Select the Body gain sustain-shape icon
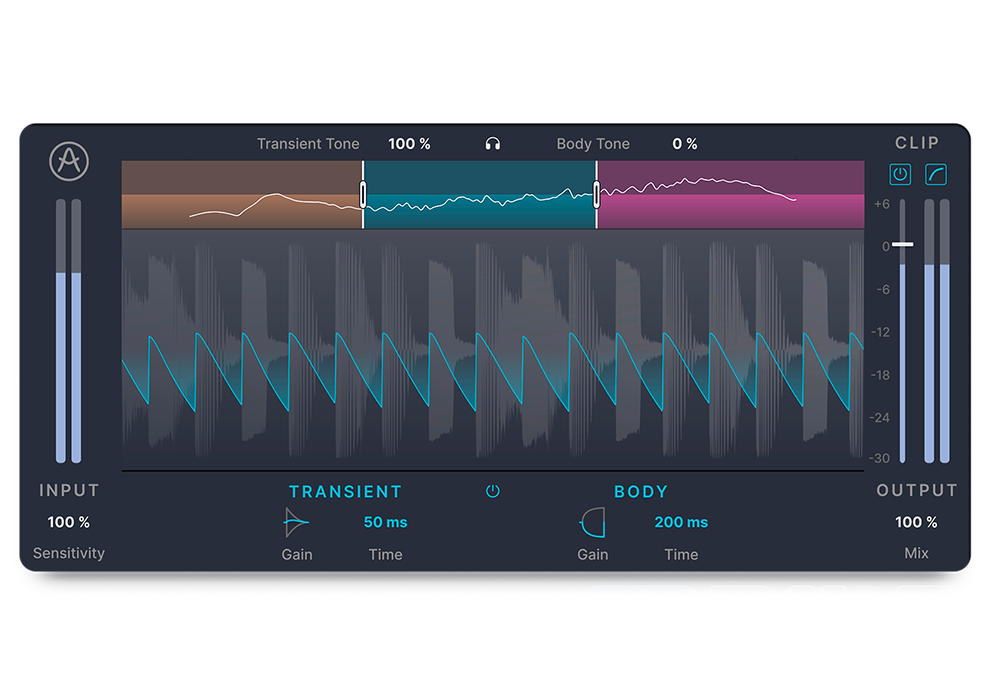981x684 pixels. [x=592, y=519]
